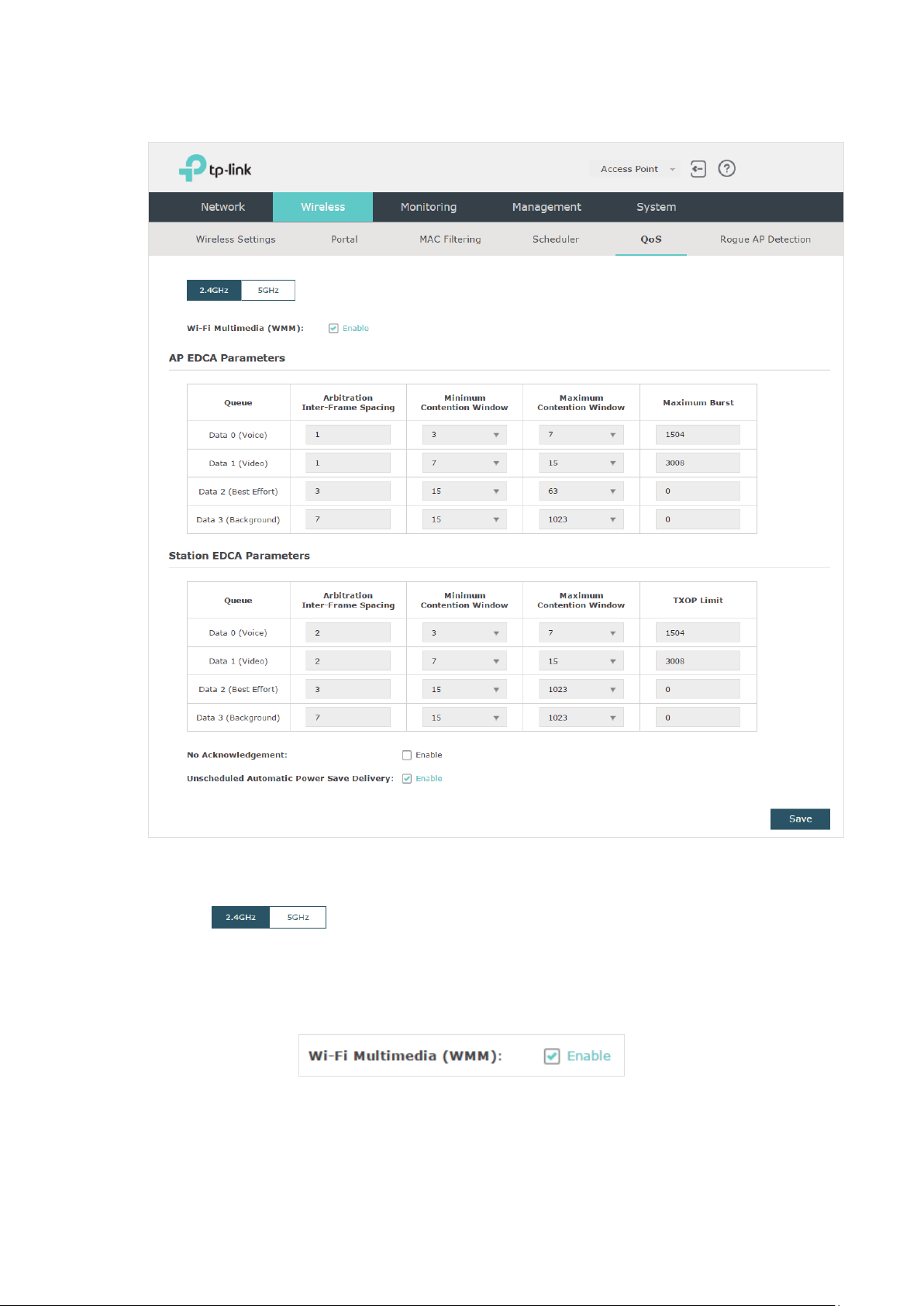Open AP Video Minimum Contention Window dropdown

pos(464,463)
